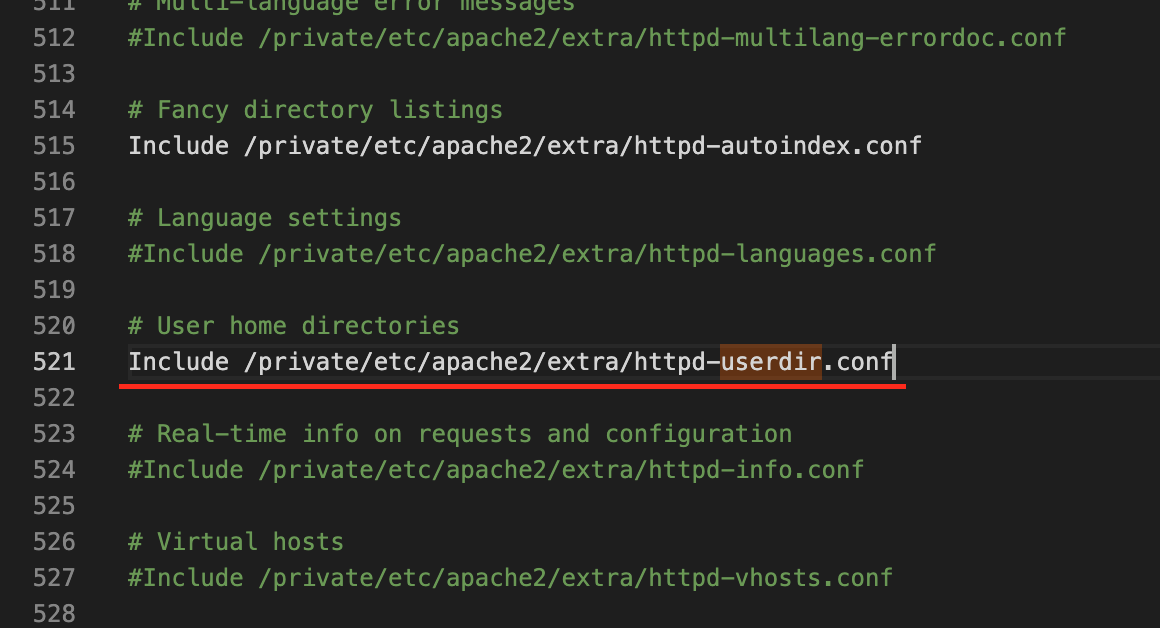Screen dimensions: 1160x628
Task: Click the '# User home directories' comment
Action: tap(294, 326)
